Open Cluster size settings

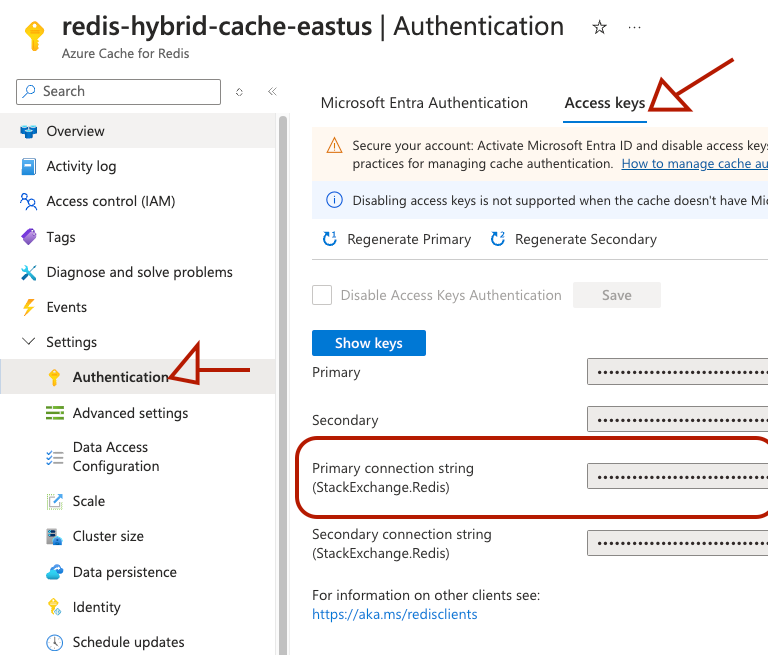pos(138,536)
